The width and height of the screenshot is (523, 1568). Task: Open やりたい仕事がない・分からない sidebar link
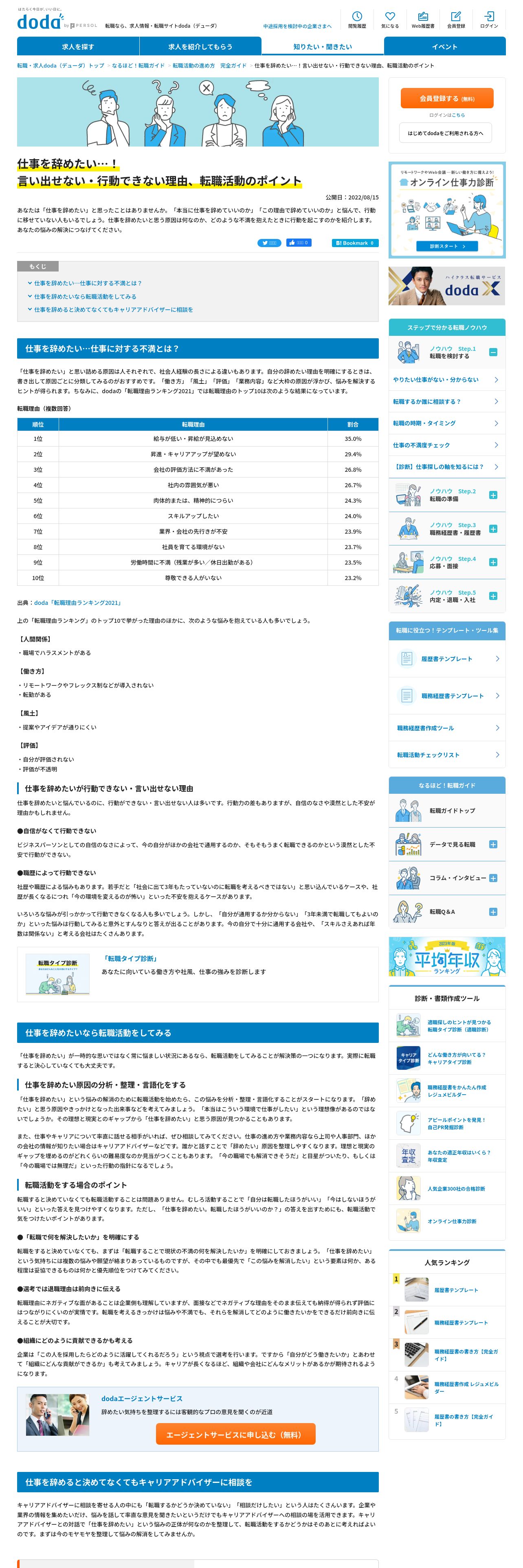click(x=447, y=380)
